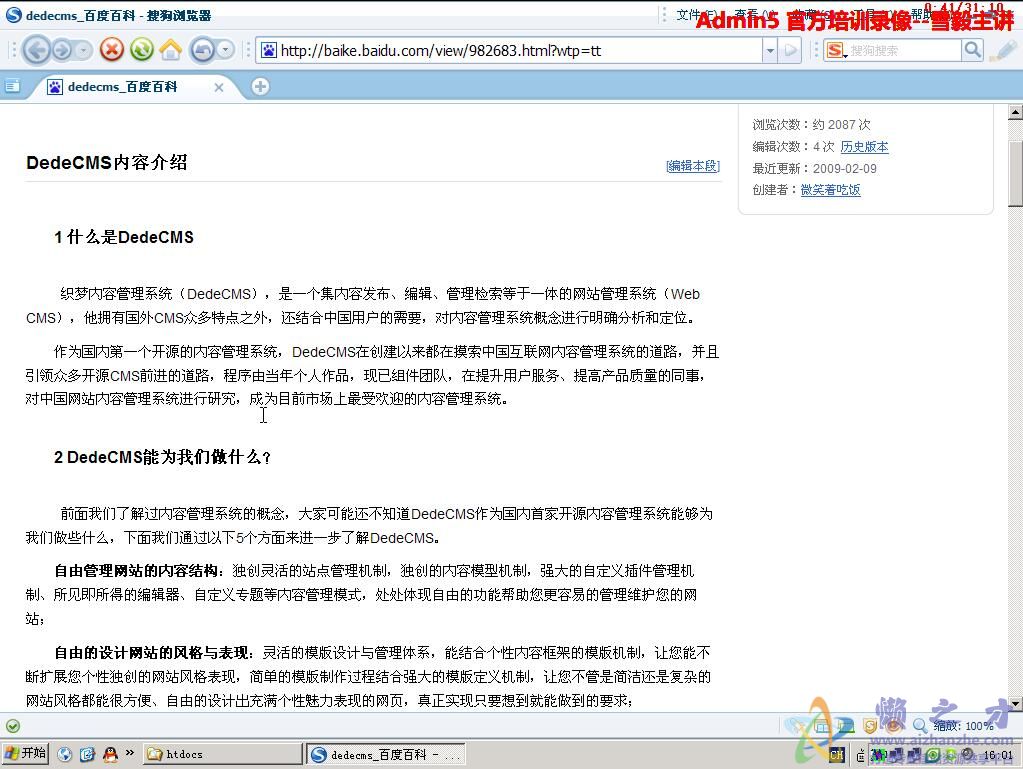Open the navigation history dropdown beside Forward

coord(83,50)
